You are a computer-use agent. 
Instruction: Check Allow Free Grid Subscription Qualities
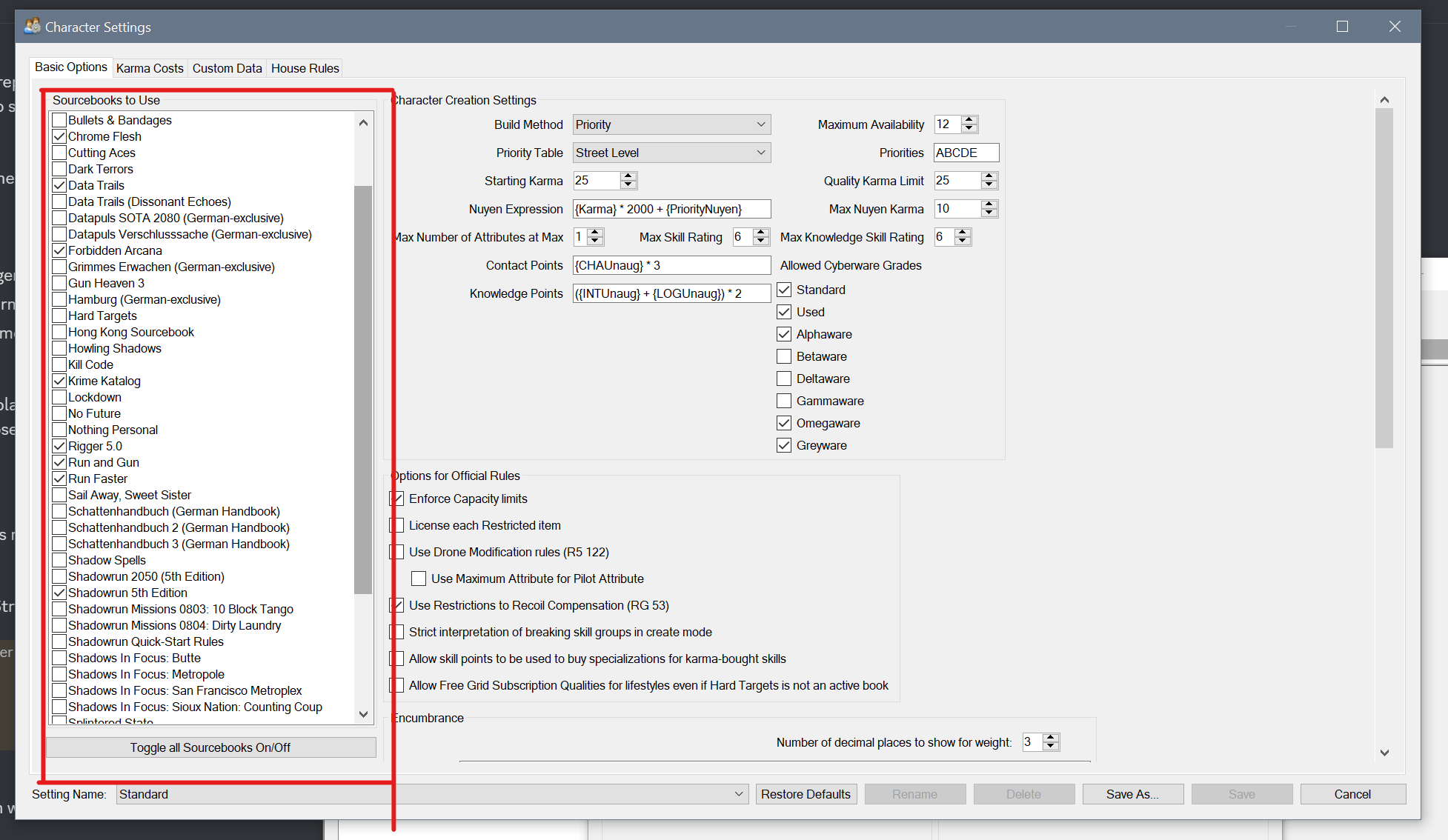click(397, 685)
